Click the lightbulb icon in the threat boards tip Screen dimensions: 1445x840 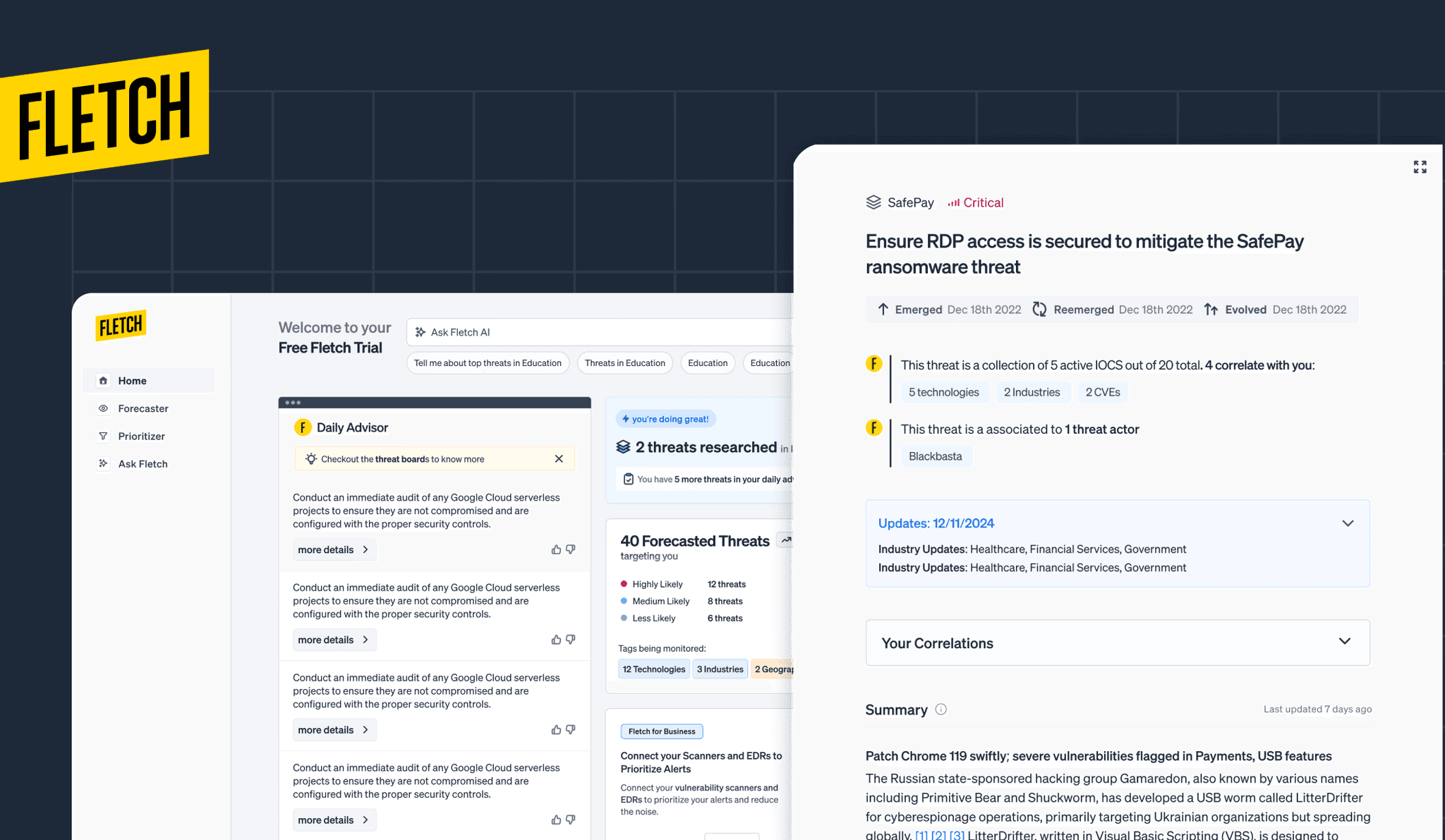311,459
